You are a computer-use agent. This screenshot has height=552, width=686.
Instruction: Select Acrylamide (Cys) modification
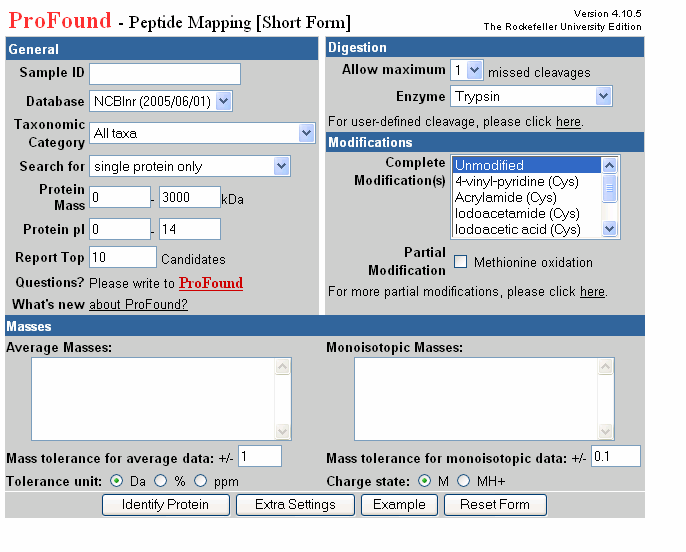[x=527, y=198]
